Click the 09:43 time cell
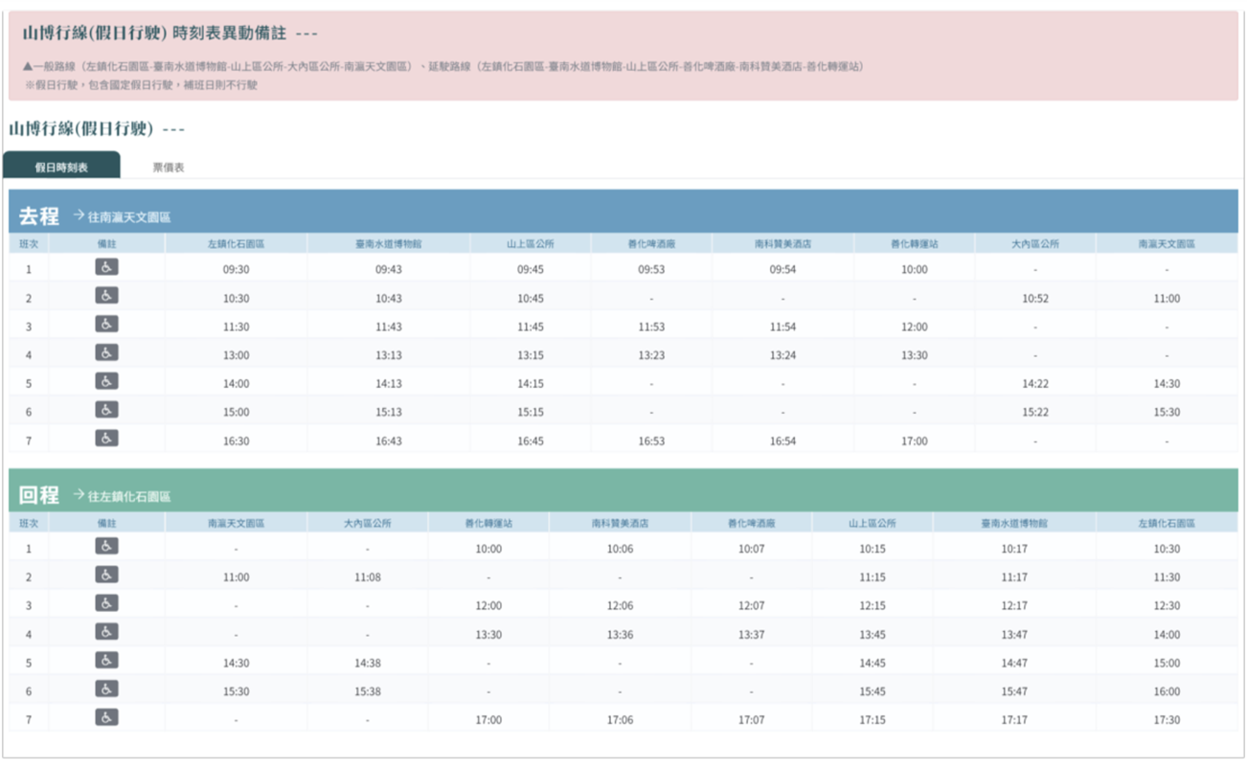 [388, 269]
